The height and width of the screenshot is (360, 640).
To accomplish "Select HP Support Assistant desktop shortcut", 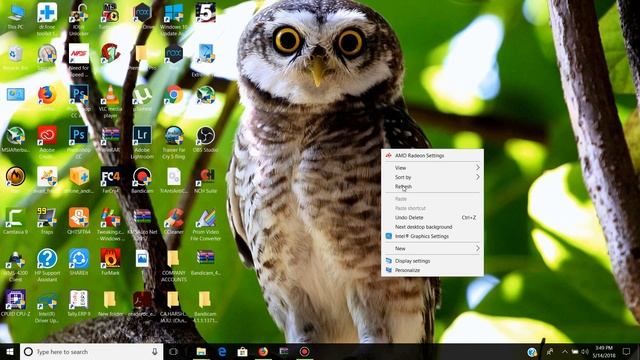I will 47,265.
